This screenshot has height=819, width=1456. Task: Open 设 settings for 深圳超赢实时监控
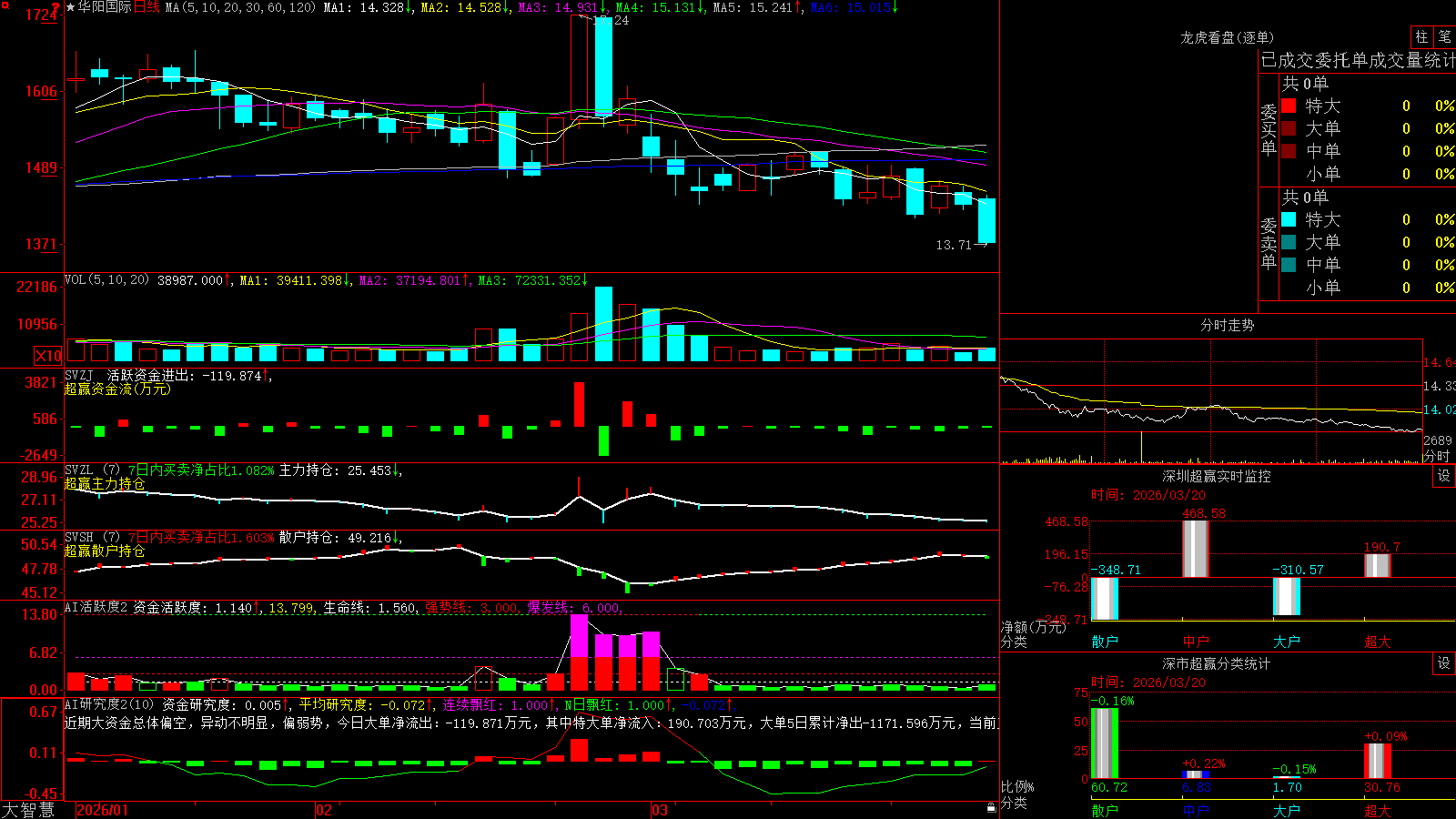(x=1444, y=476)
